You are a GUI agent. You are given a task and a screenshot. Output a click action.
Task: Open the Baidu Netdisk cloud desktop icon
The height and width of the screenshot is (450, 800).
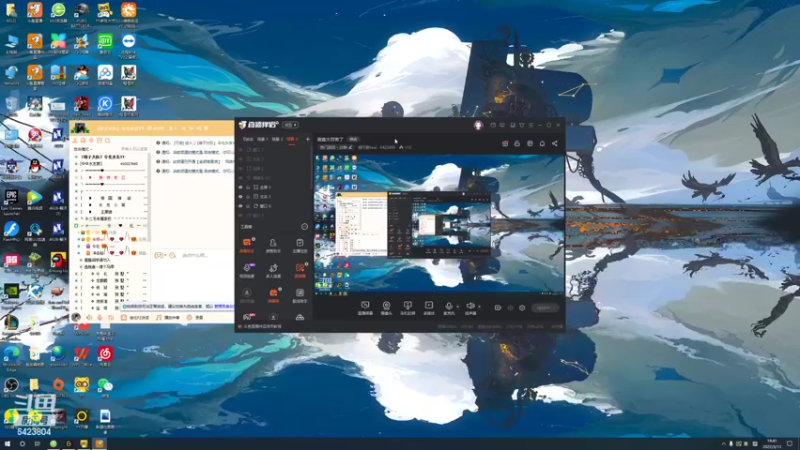[x=105, y=75]
